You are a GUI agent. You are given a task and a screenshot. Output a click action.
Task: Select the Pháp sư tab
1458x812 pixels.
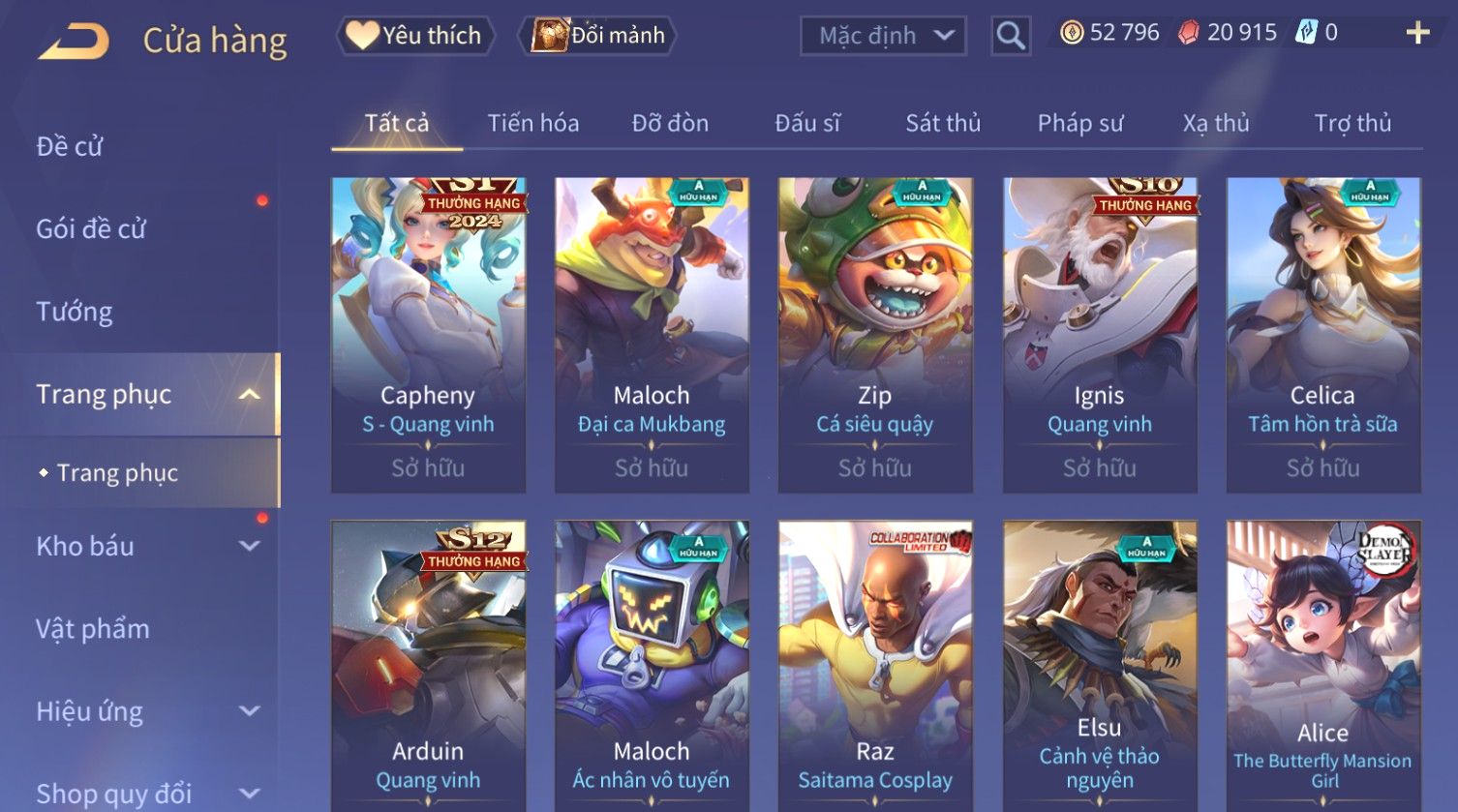(x=1080, y=123)
